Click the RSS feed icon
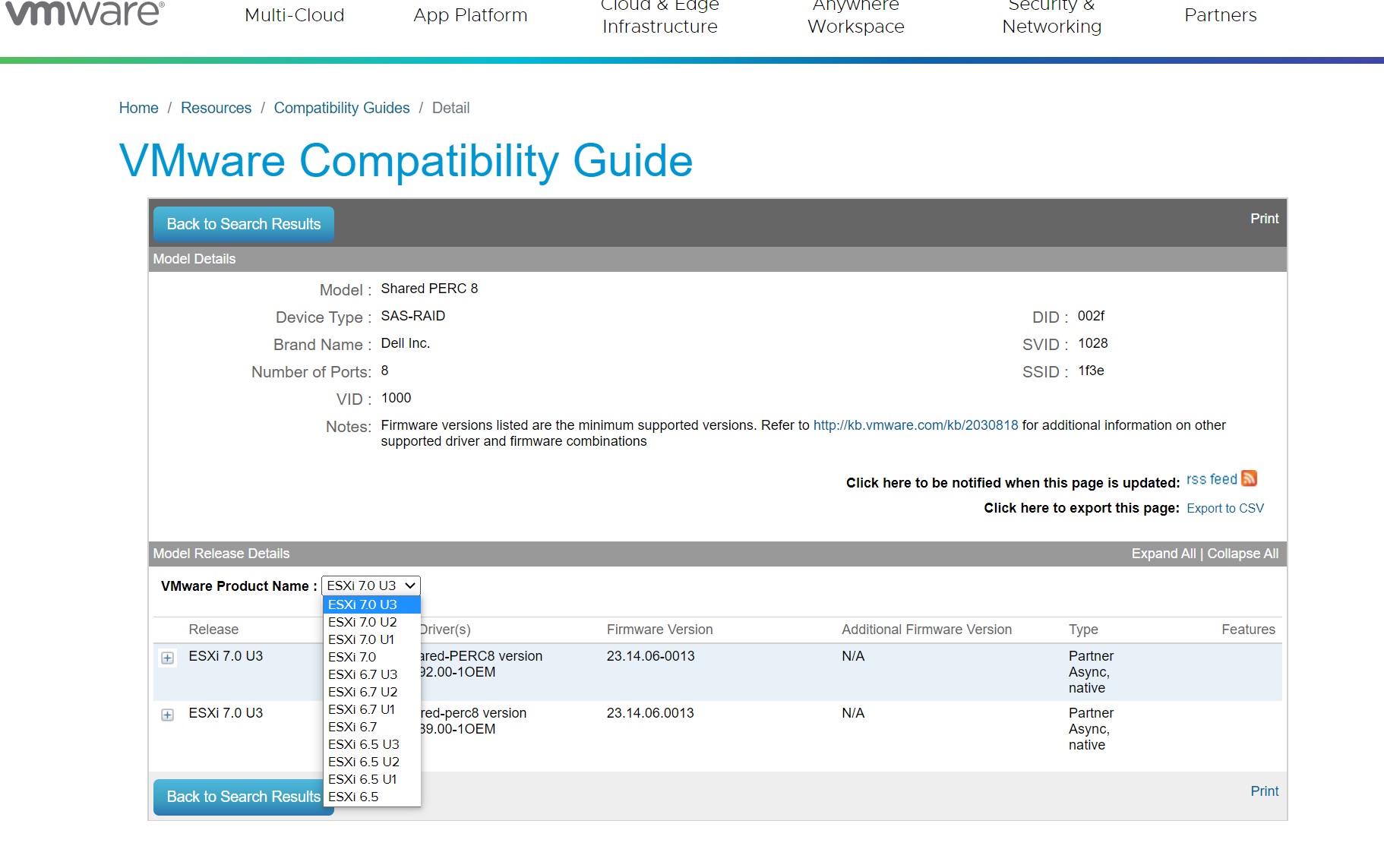1384x868 pixels. (1249, 478)
